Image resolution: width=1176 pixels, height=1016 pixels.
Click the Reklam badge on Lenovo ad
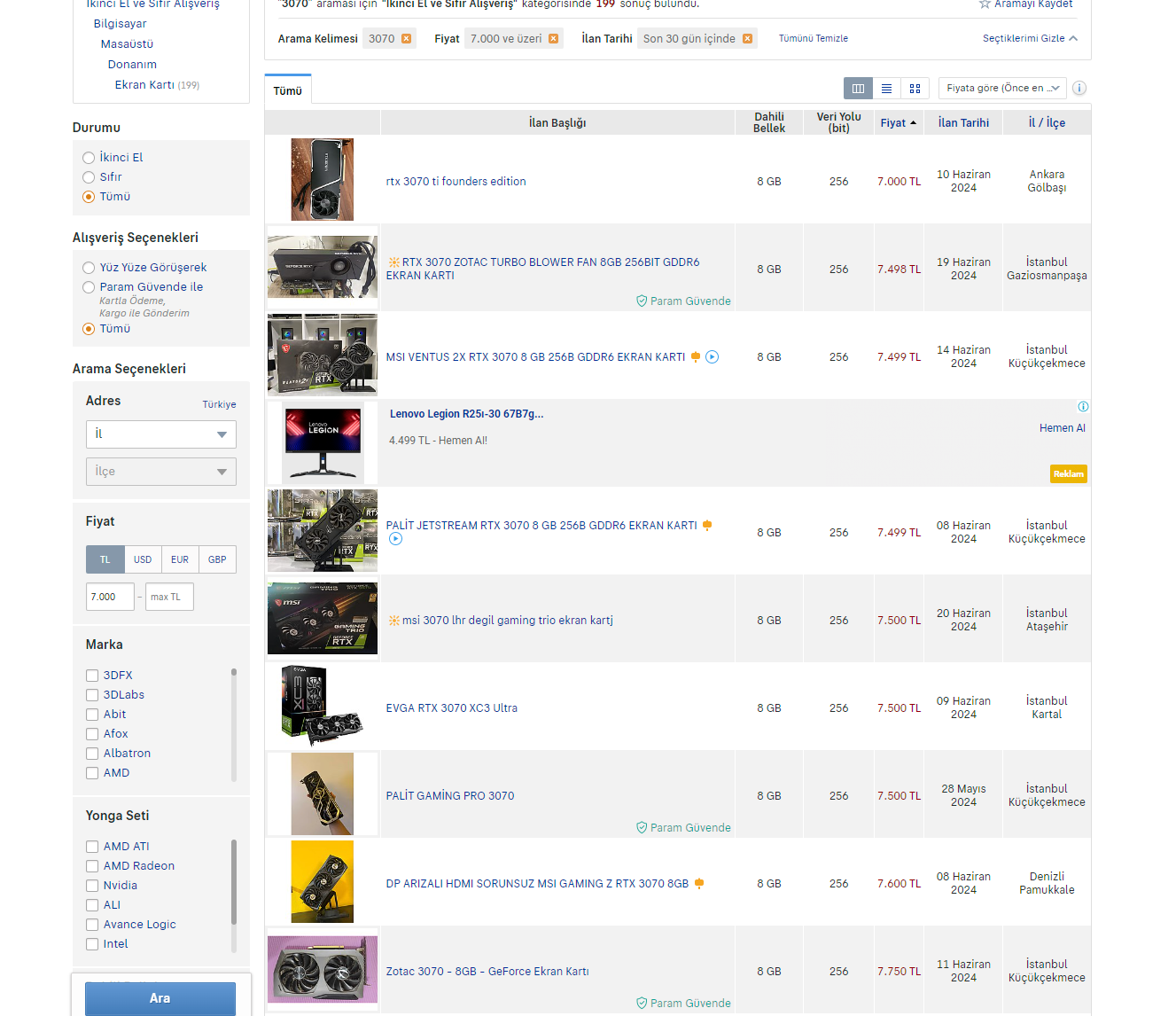[1069, 474]
